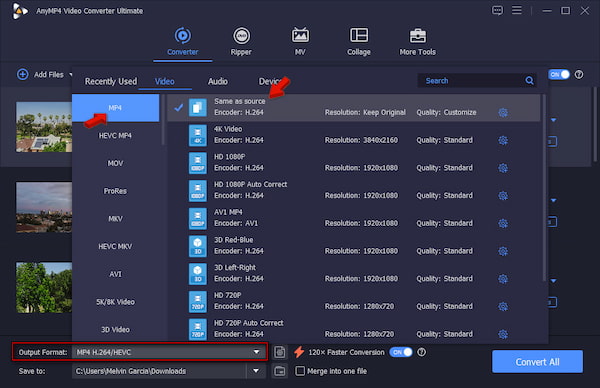Select HEVC MP4 format category

pyautogui.click(x=116, y=135)
